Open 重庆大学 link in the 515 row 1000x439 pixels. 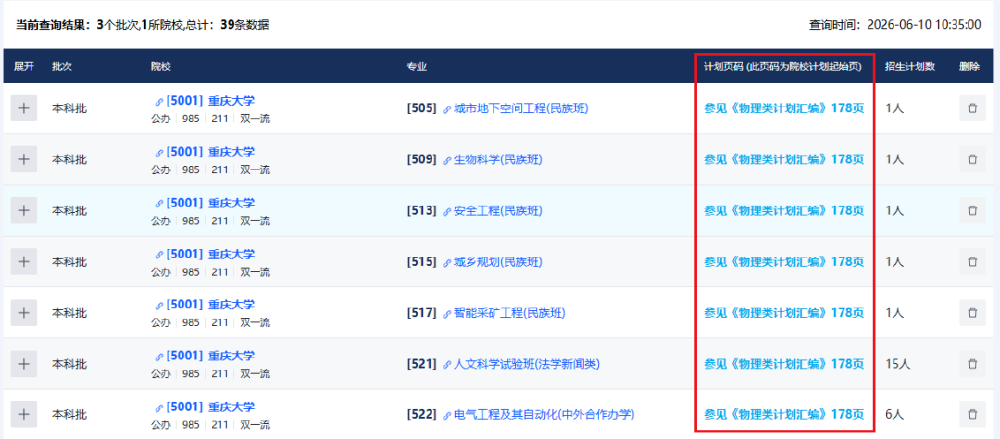click(205, 254)
